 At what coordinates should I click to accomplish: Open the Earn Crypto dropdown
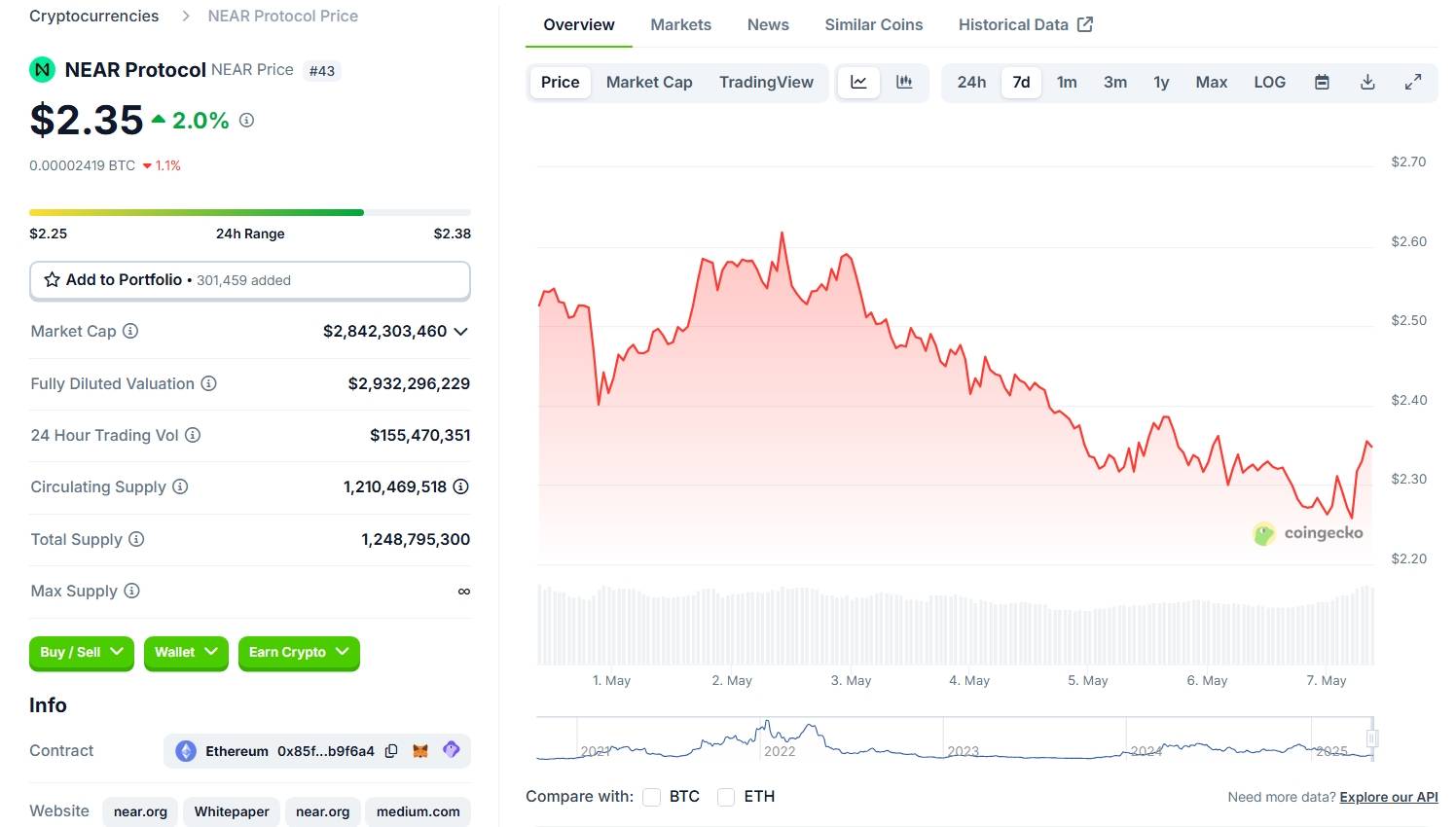[x=299, y=653]
